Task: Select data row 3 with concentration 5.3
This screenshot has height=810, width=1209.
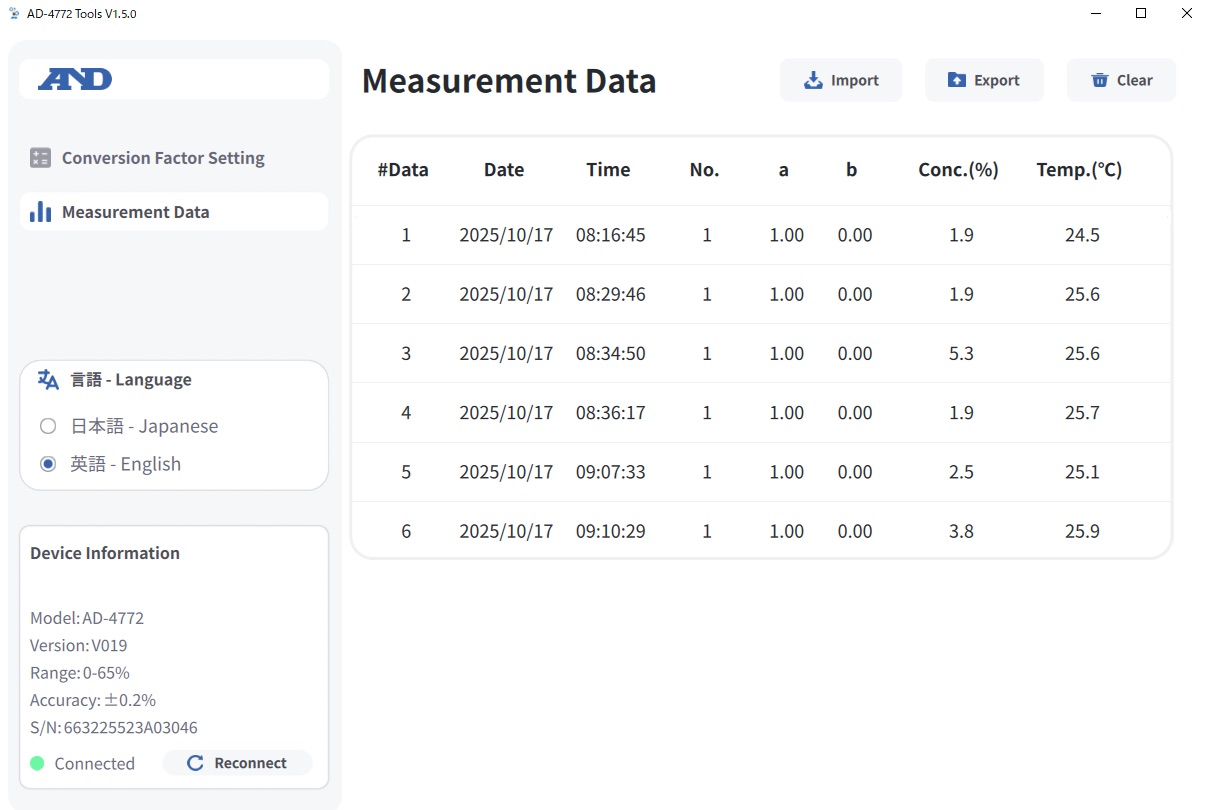Action: (760, 353)
